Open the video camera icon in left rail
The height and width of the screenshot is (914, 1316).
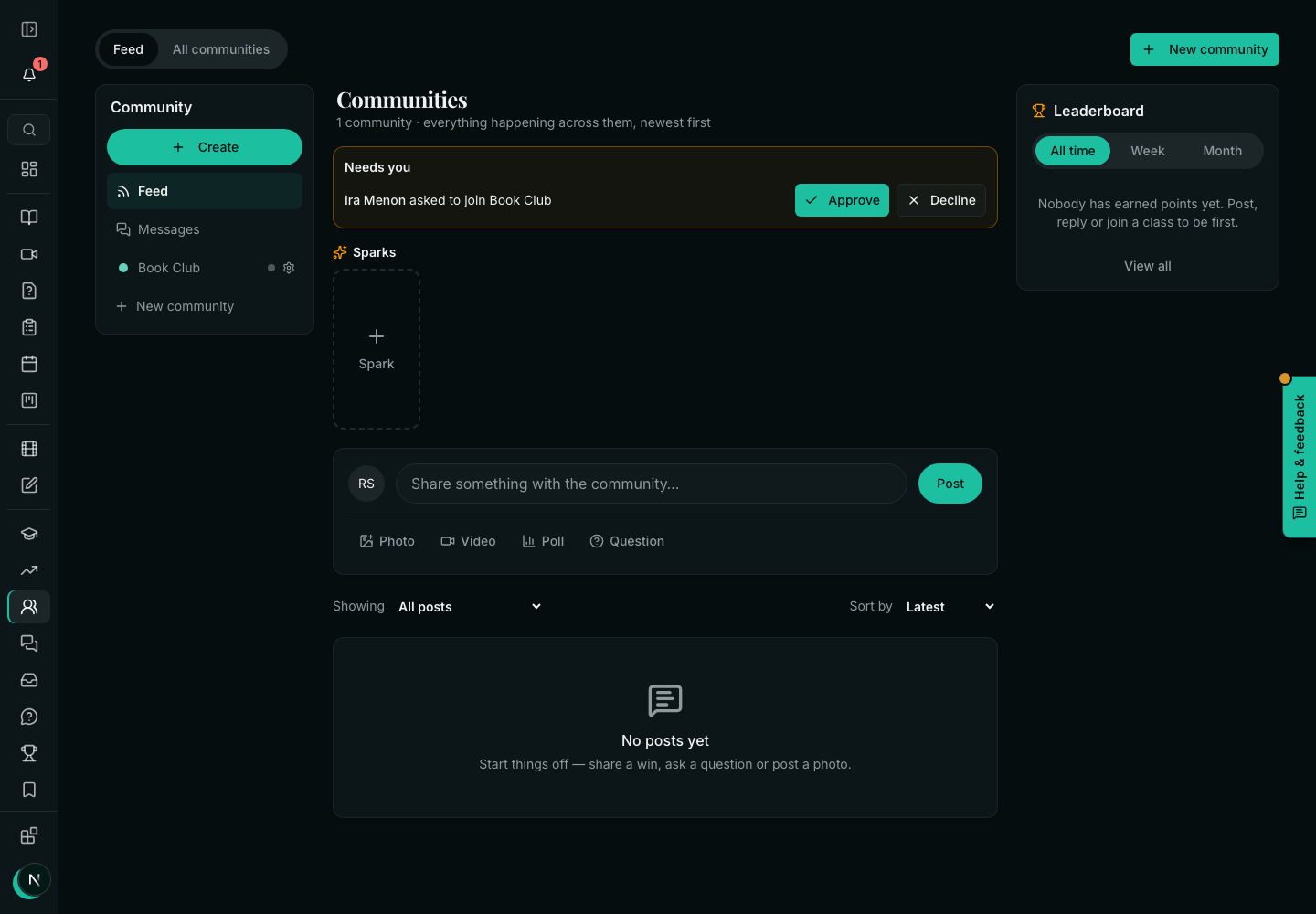pyautogui.click(x=29, y=254)
